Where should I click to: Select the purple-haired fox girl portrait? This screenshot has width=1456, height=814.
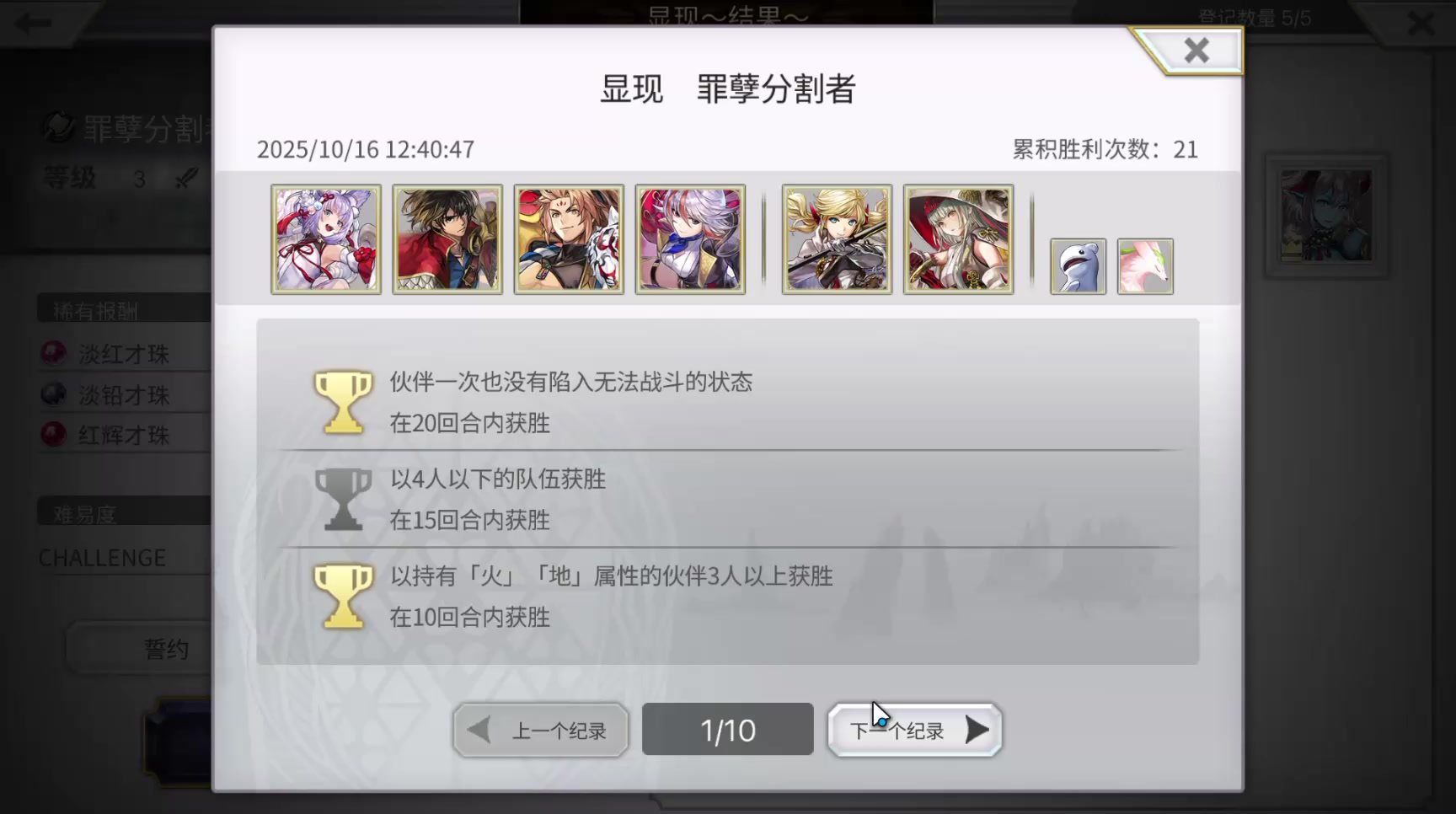[326, 239]
